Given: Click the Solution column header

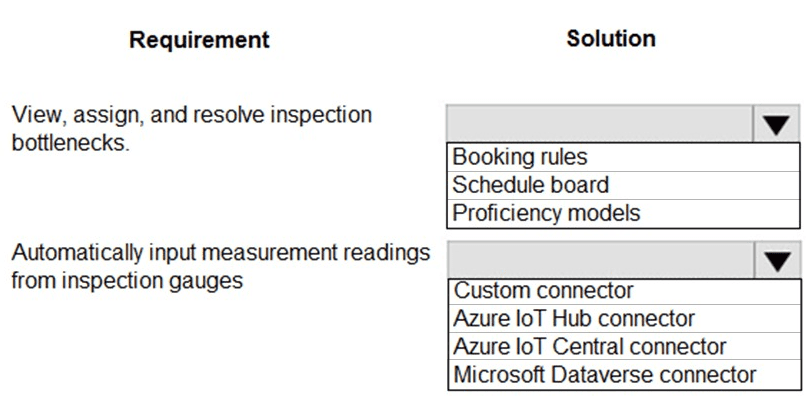Looking at the screenshot, I should 611,39.
